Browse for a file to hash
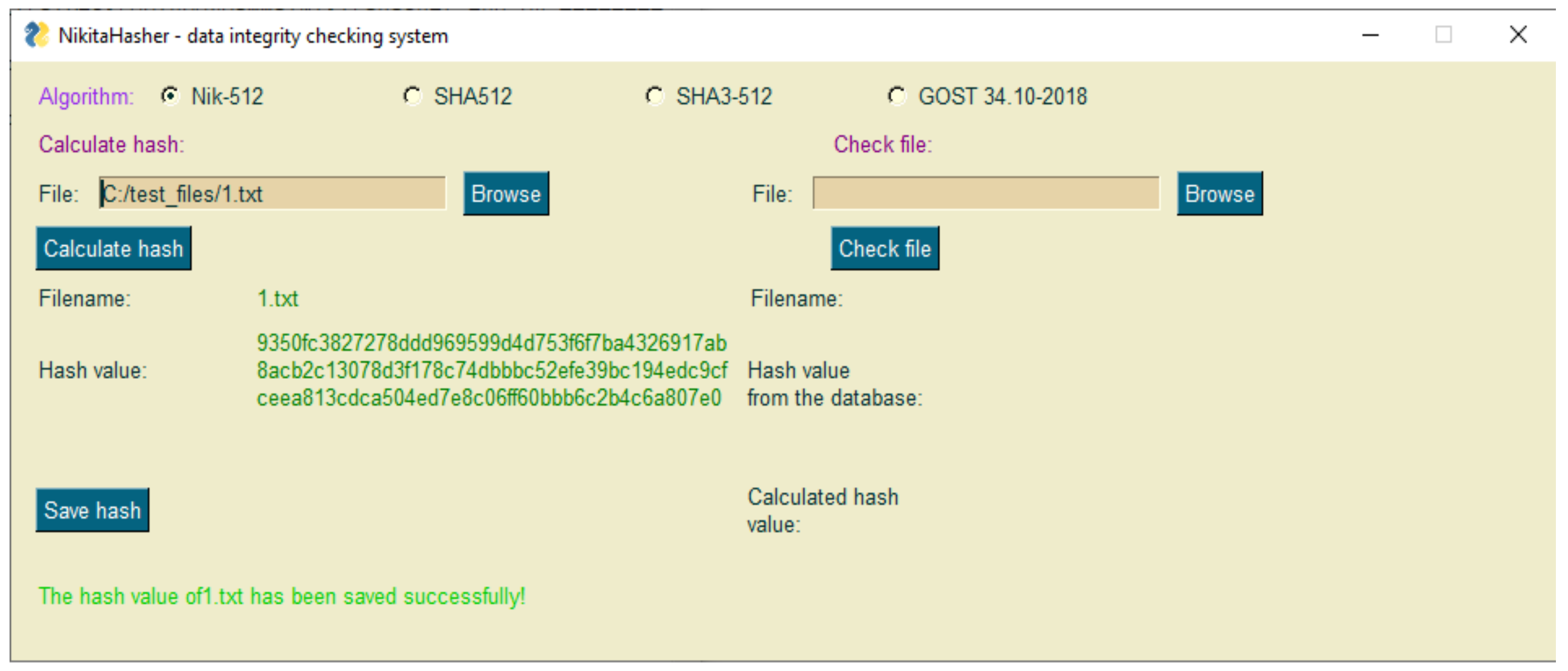The height and width of the screenshot is (671, 1568). [505, 194]
